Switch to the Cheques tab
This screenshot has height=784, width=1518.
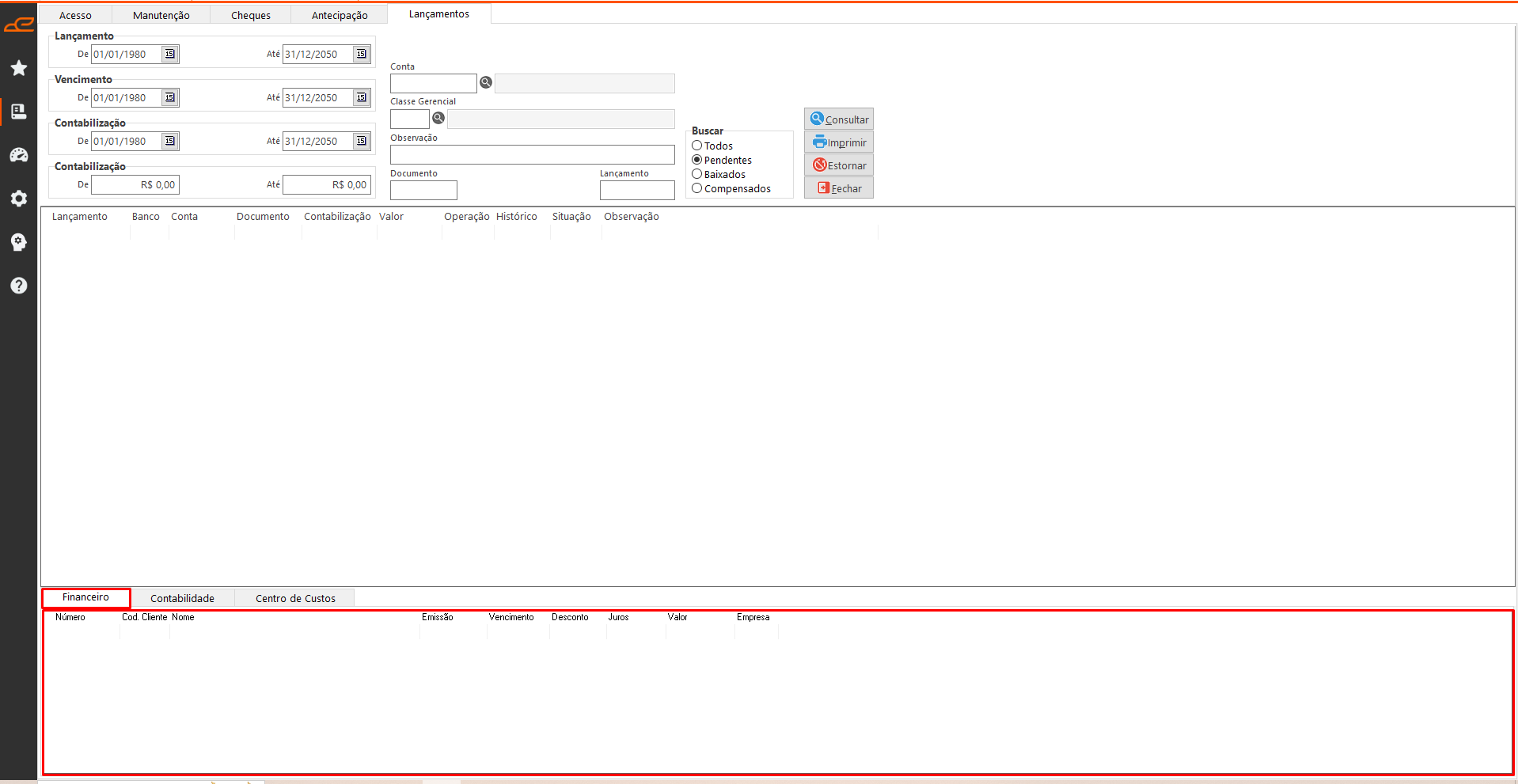click(250, 15)
